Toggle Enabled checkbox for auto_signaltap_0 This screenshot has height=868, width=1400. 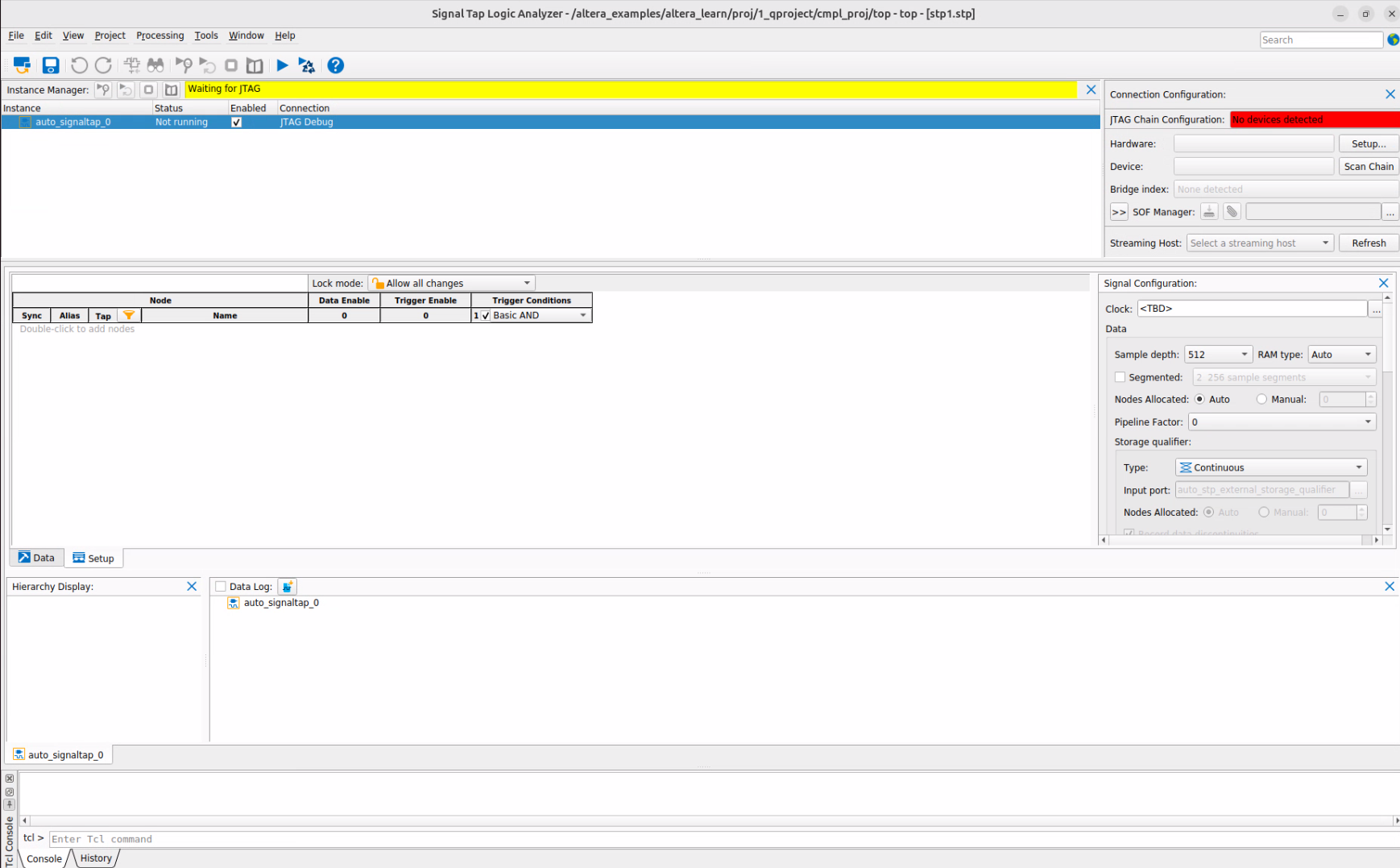pos(236,122)
